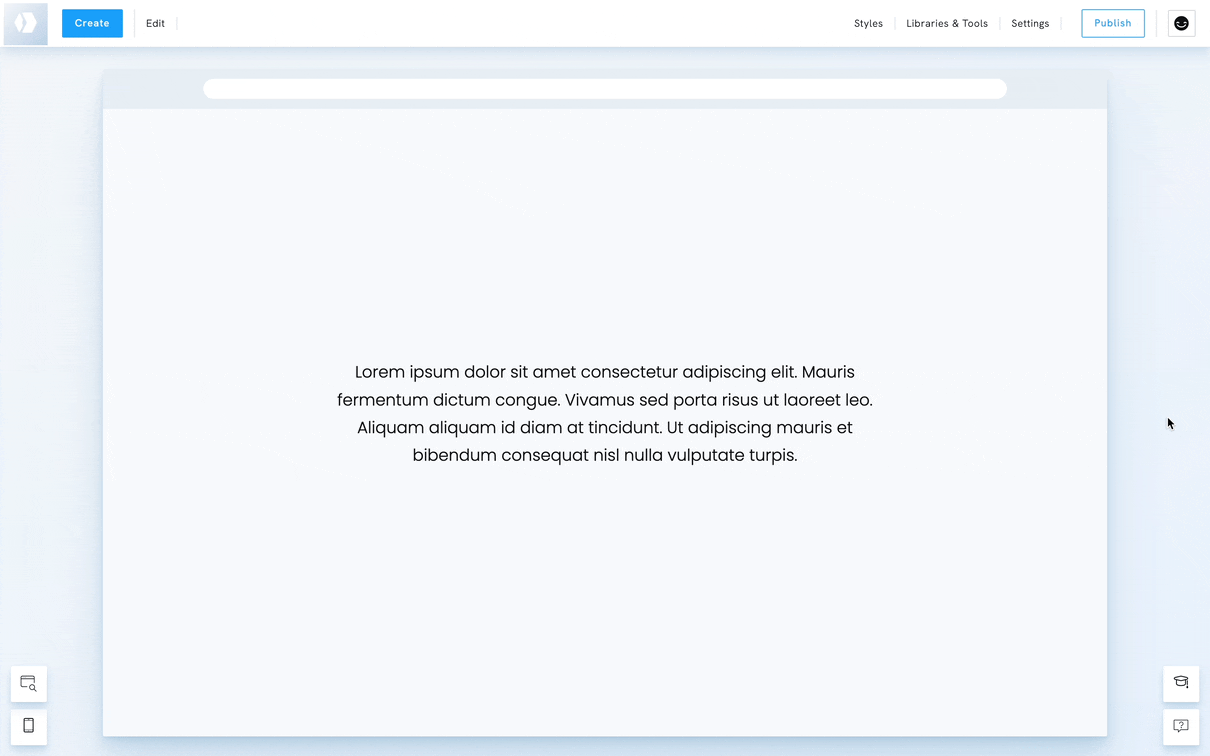Open the Edit menu
Viewport: 1210px width, 756px height.
pos(155,23)
